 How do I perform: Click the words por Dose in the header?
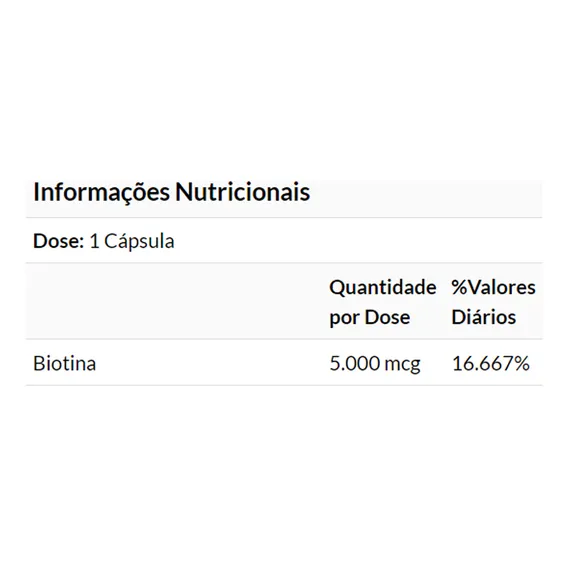tap(369, 317)
